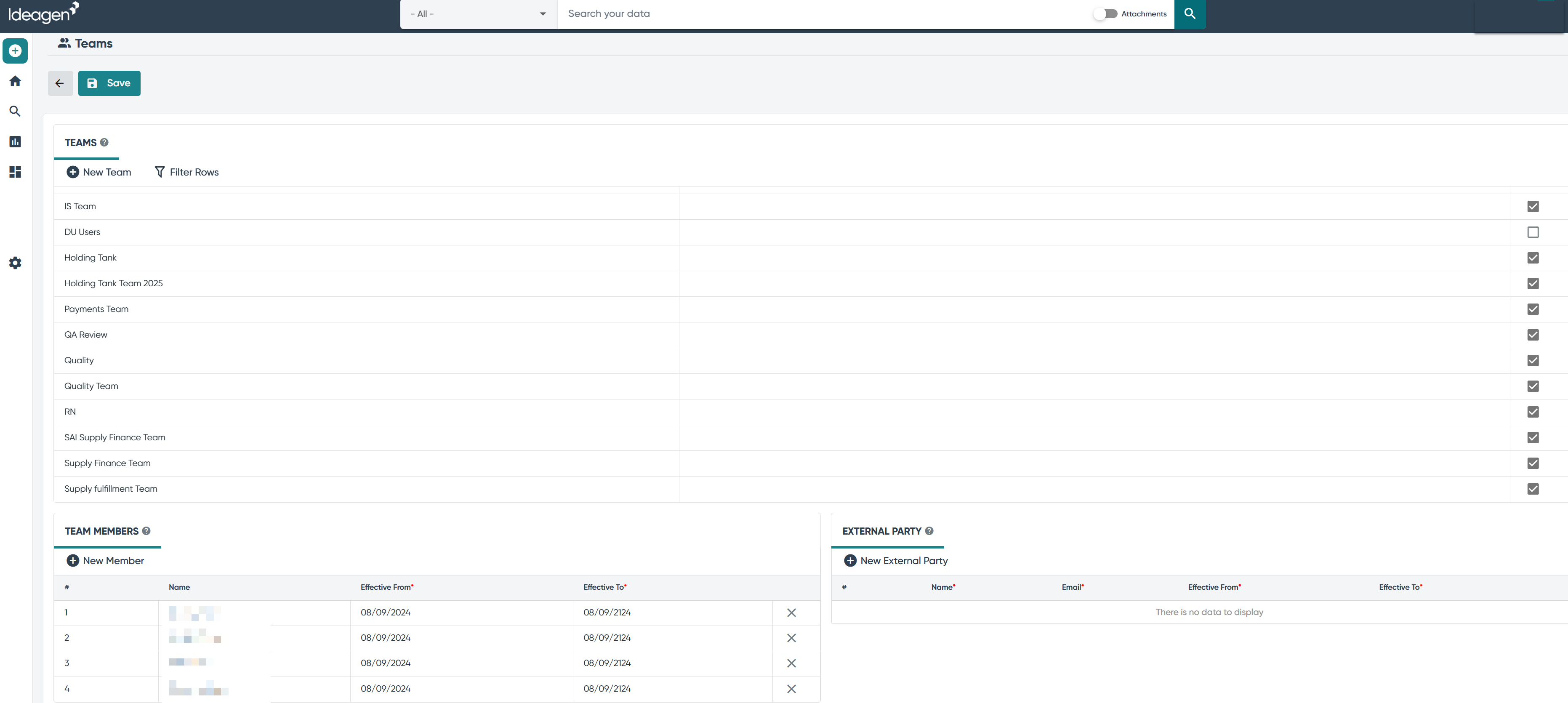The image size is (1568, 703).
Task: Click New Team
Action: (98, 172)
